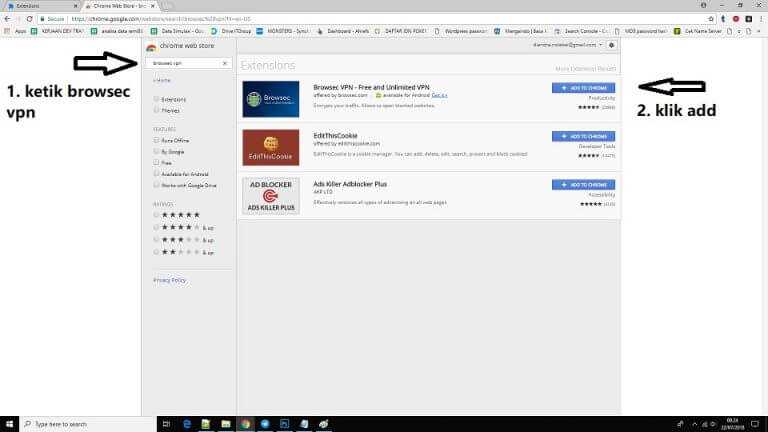
Task: Enable the Runs Offline checkbox
Action: 157,140
